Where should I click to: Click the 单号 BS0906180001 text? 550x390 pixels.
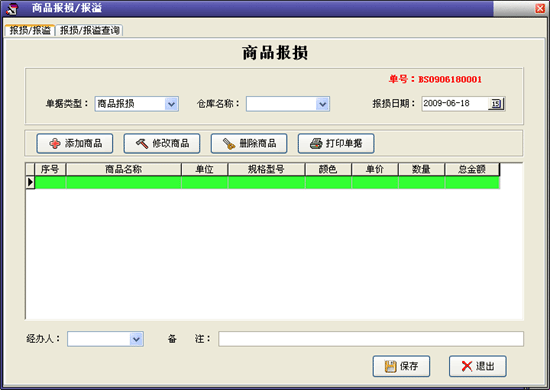tap(435, 79)
